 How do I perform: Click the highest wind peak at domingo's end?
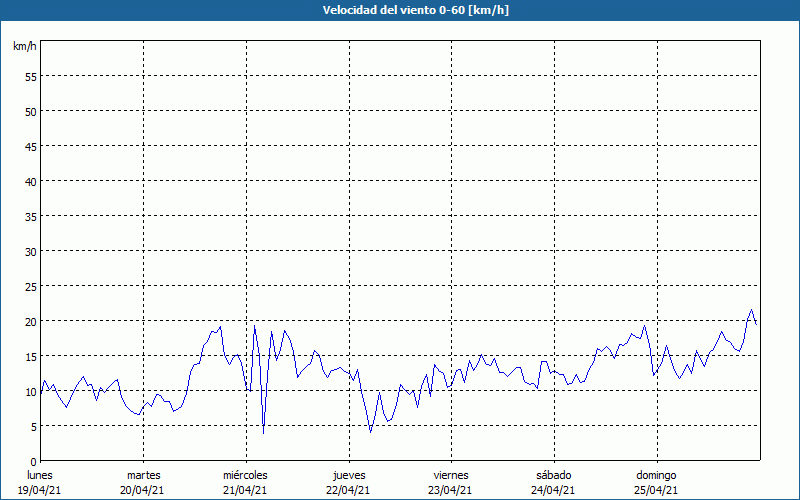pos(751,310)
